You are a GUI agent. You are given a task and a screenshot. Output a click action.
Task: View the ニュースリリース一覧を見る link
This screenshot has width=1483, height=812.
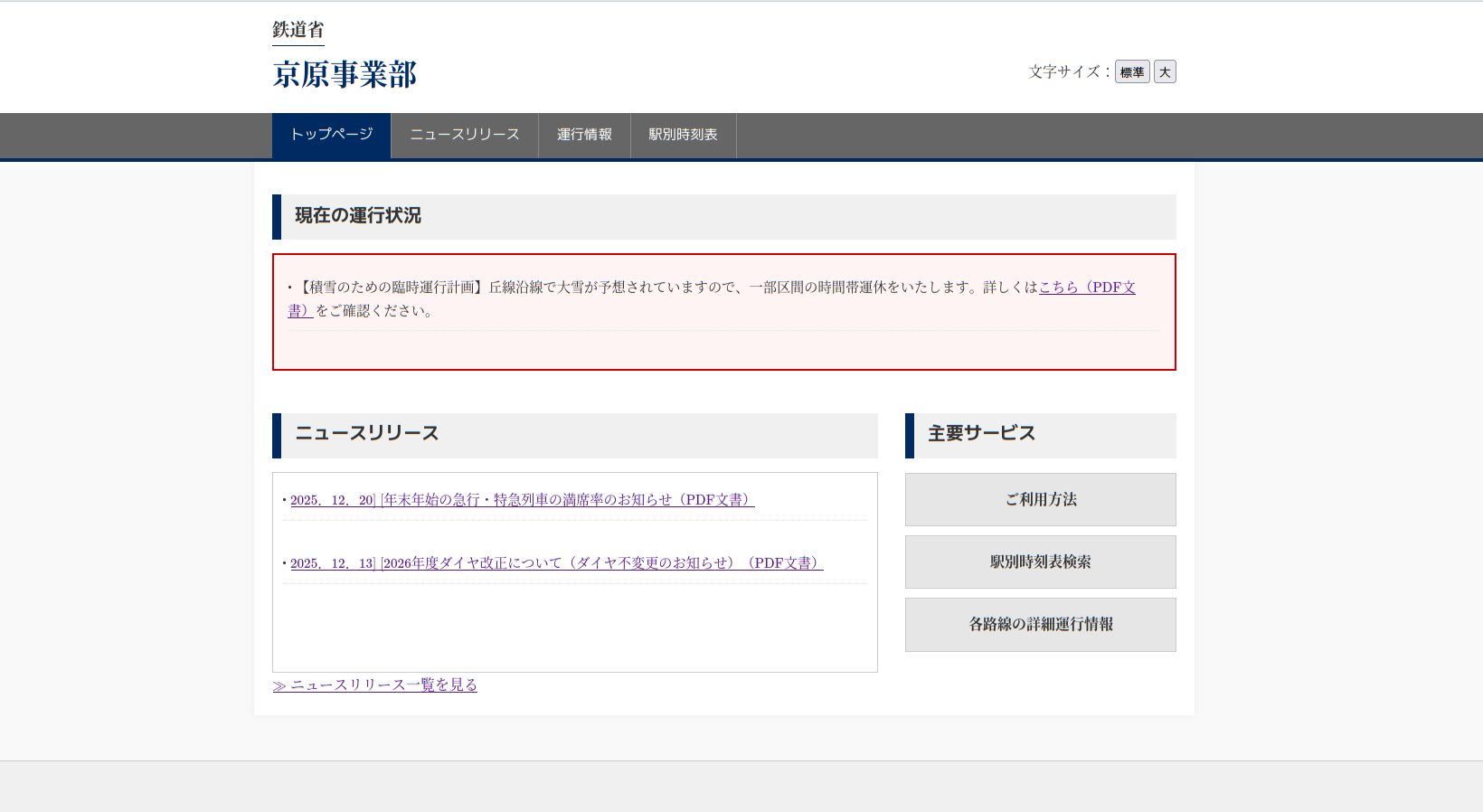[x=375, y=685]
